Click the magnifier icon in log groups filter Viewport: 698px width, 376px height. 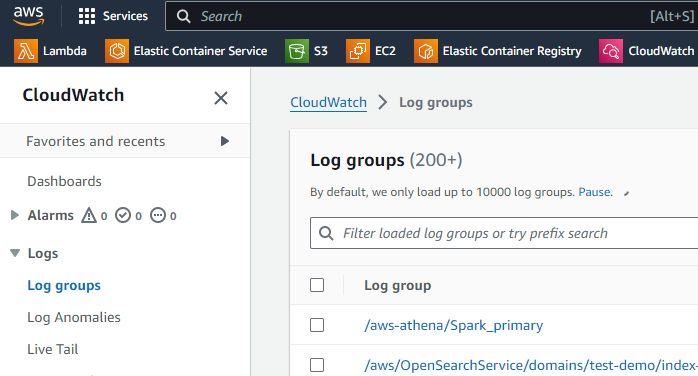coord(326,233)
